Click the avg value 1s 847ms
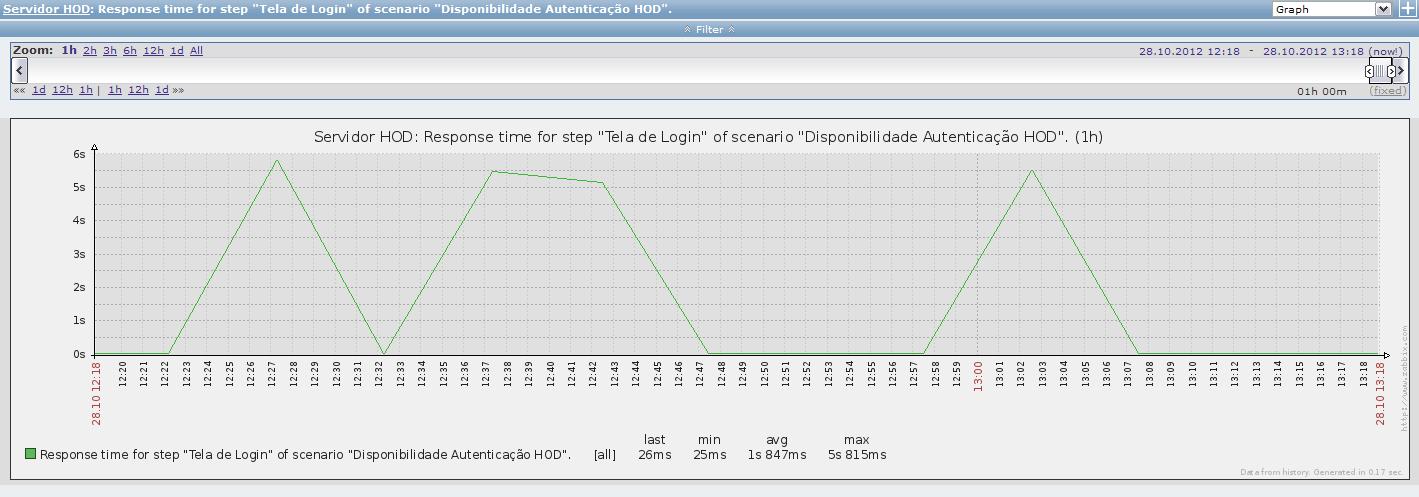 [x=776, y=455]
